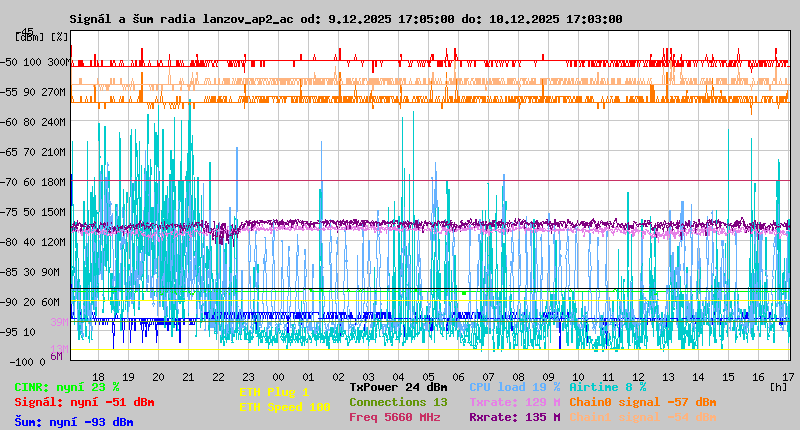Screen dimensions: 800x430
Task: Click the blue Šum -93 dBm legend label
Action: tap(73, 421)
